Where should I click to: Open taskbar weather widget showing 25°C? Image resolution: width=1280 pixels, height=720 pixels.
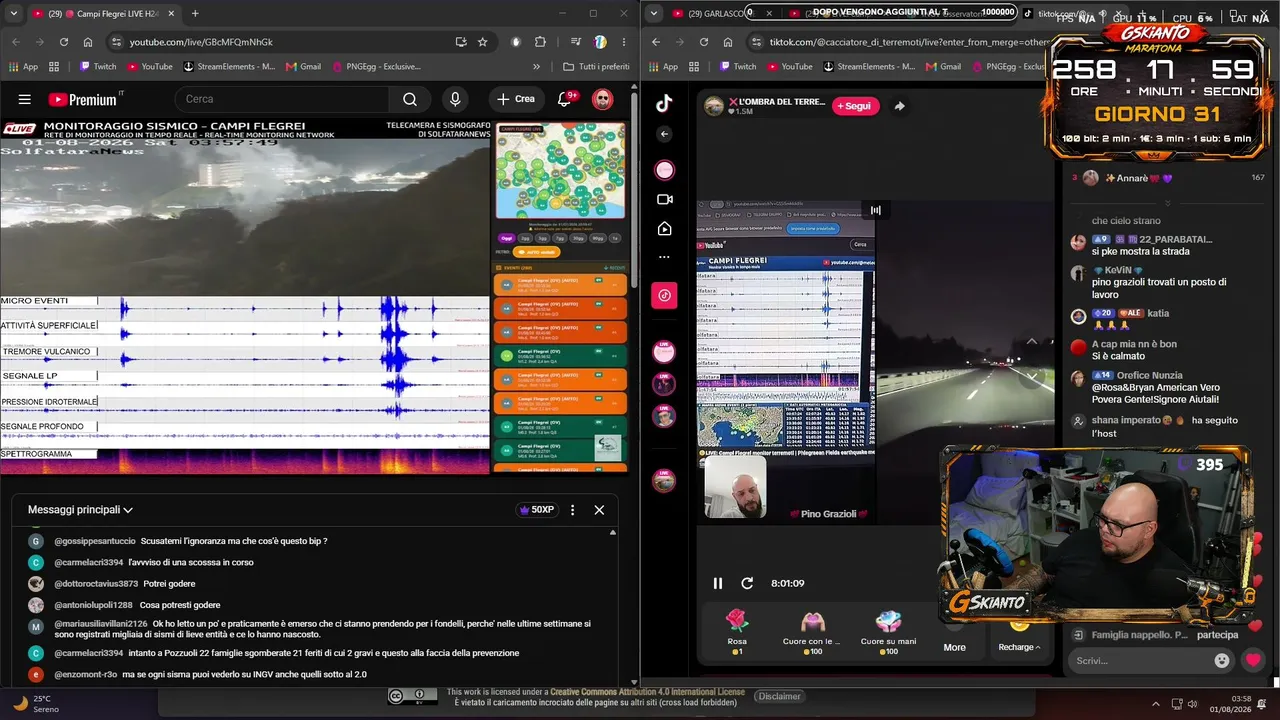(34, 704)
